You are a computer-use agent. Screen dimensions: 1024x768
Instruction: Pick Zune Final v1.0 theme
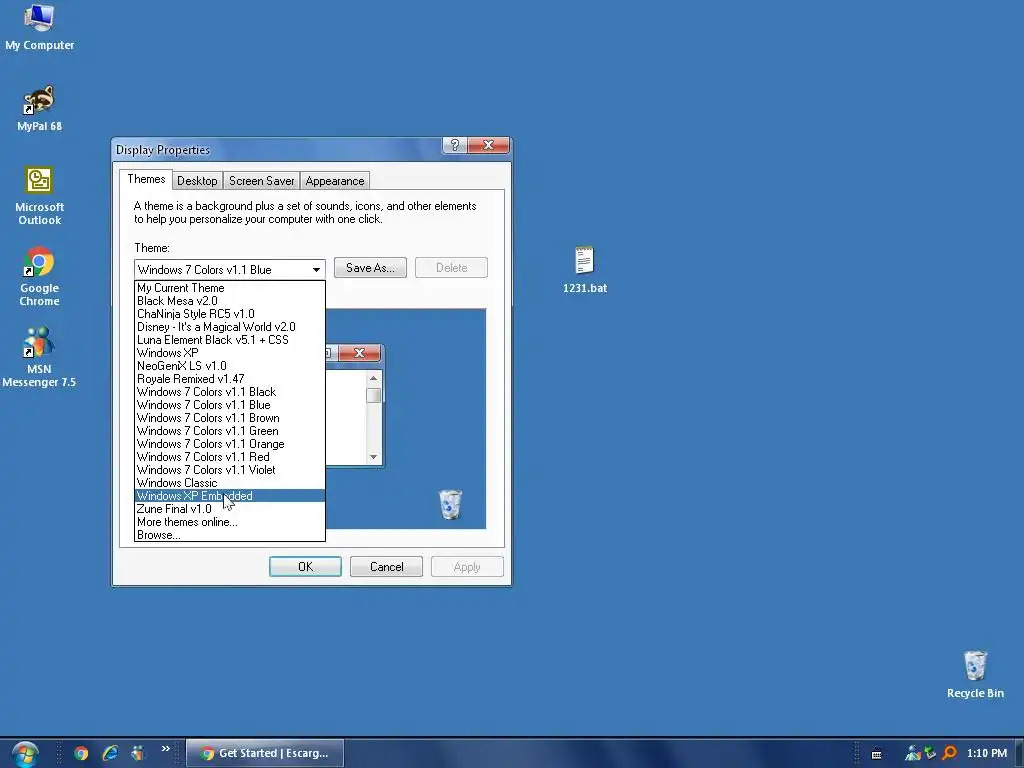(229, 509)
